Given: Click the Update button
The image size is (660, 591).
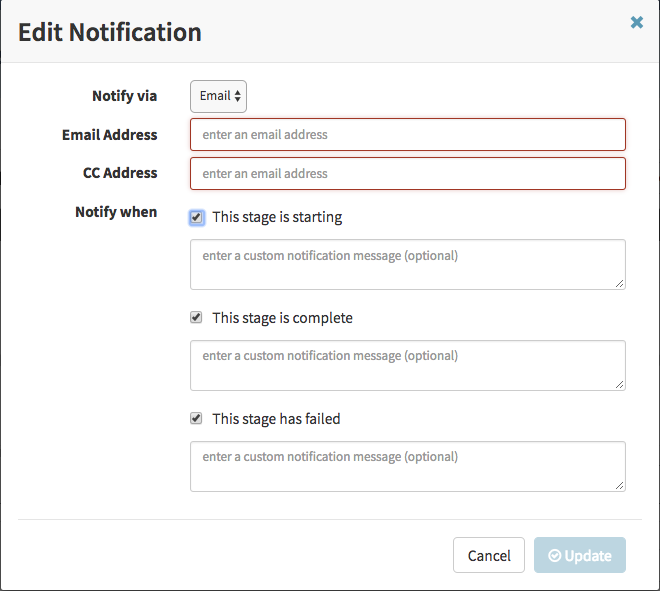Looking at the screenshot, I should coord(580,555).
